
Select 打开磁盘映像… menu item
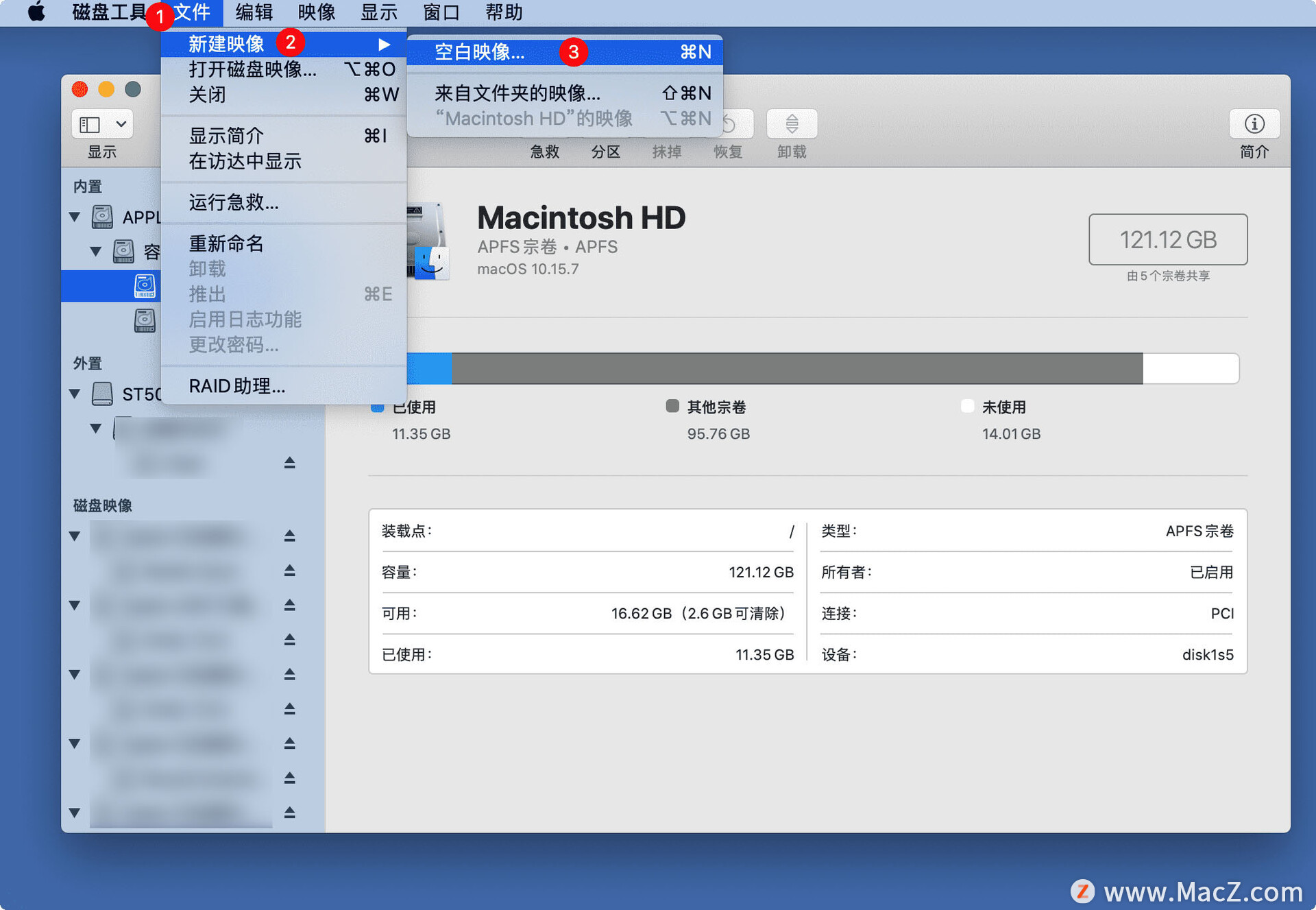(284, 69)
